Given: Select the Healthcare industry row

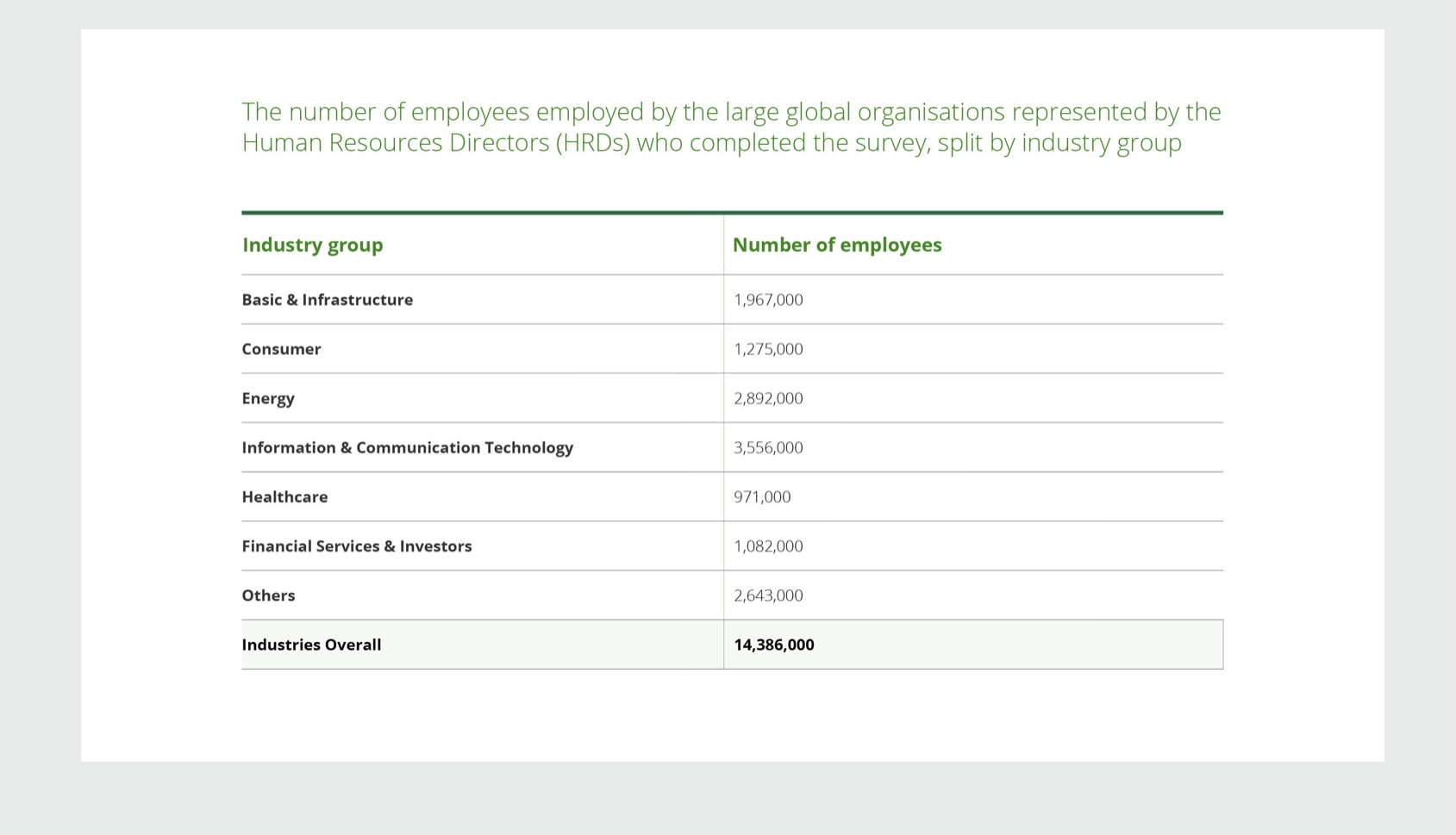Looking at the screenshot, I should point(284,496).
